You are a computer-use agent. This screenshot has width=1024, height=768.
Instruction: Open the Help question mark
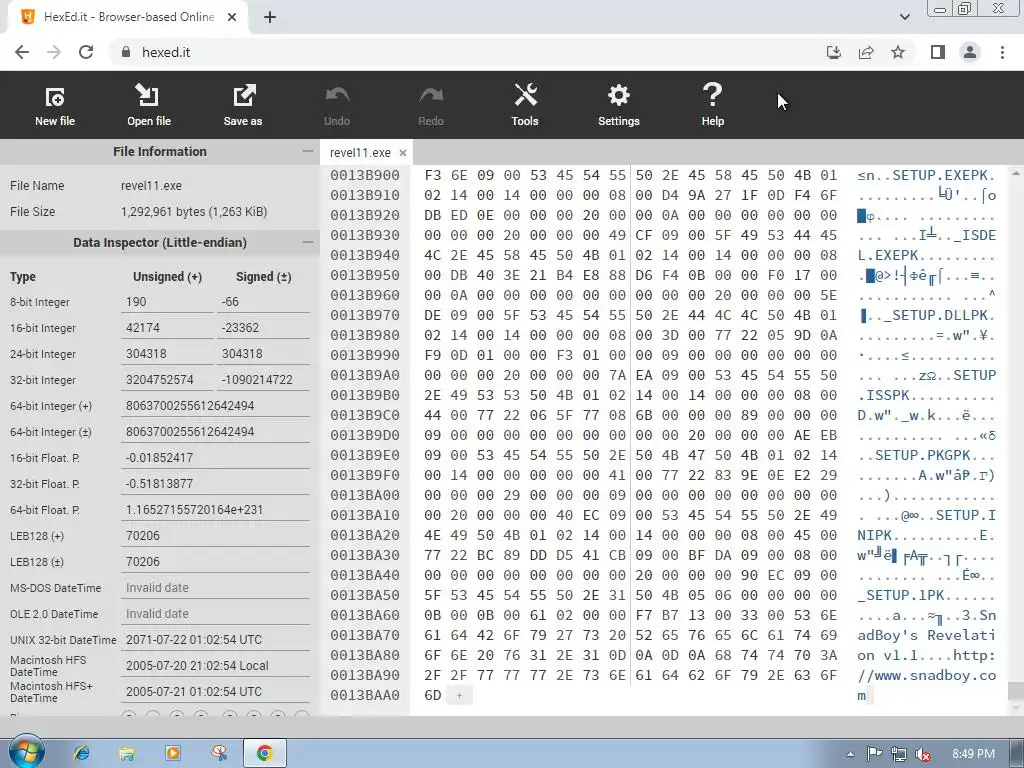click(x=712, y=104)
